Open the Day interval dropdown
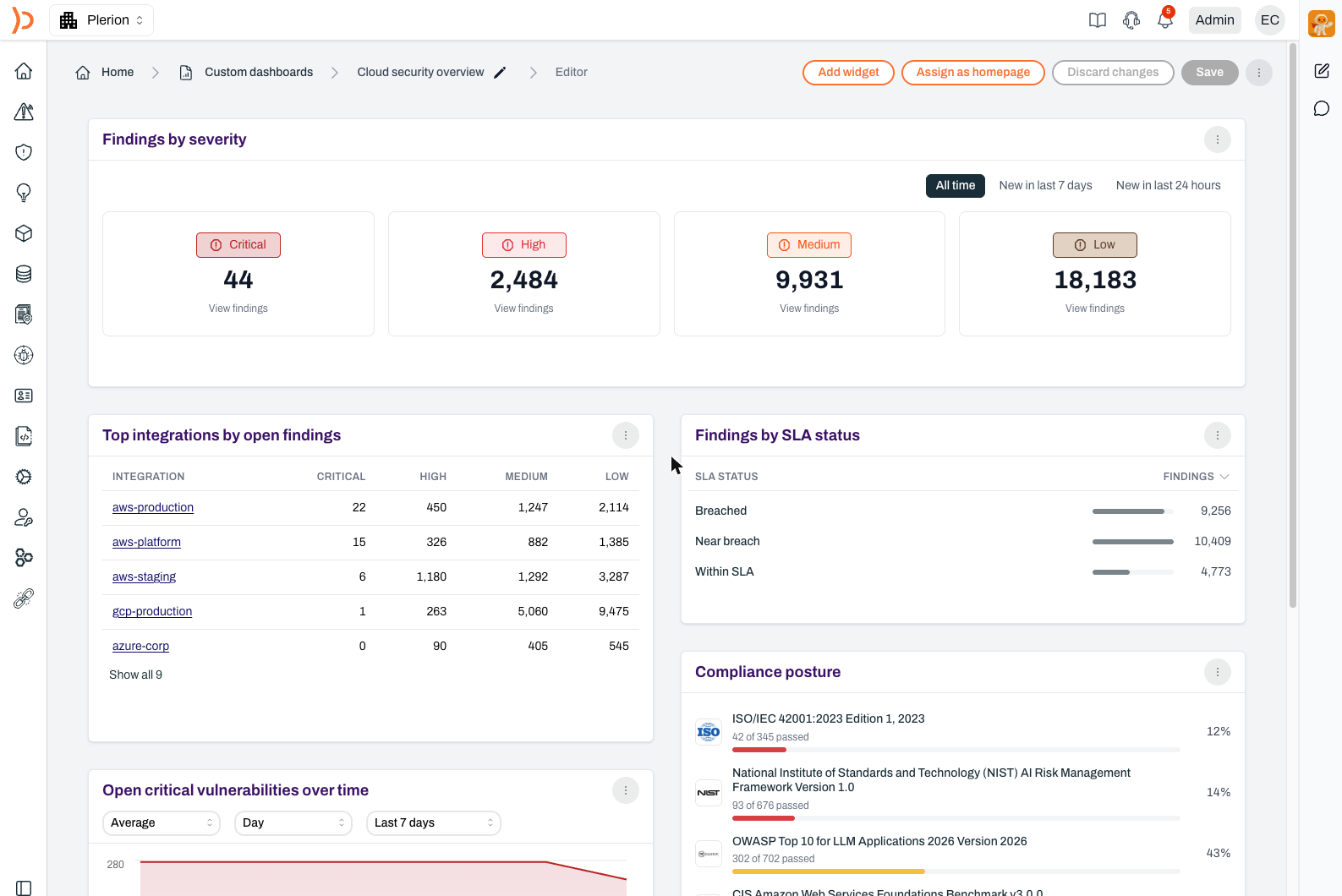Image resolution: width=1342 pixels, height=896 pixels. click(293, 822)
